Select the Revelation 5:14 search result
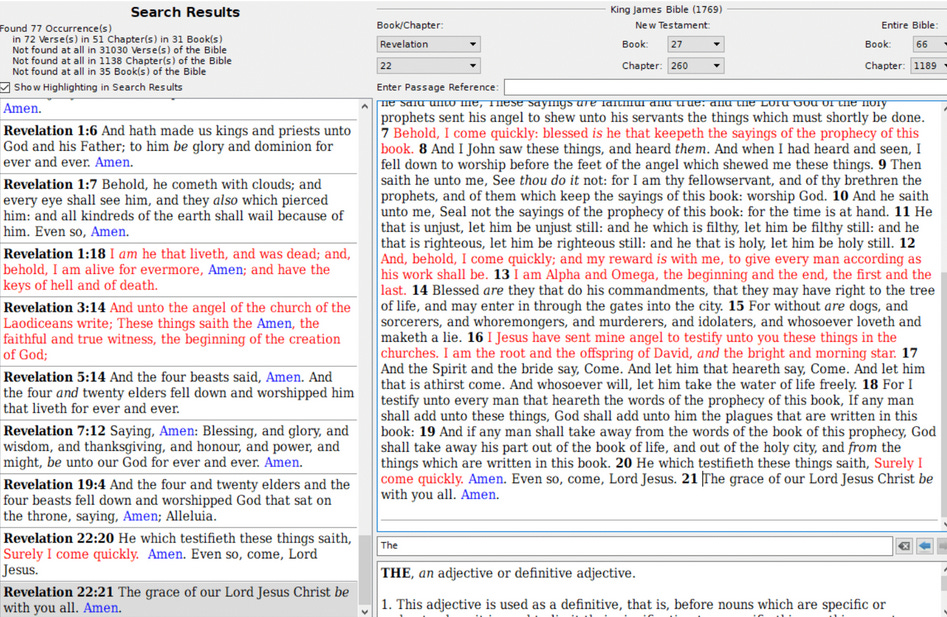 point(179,393)
